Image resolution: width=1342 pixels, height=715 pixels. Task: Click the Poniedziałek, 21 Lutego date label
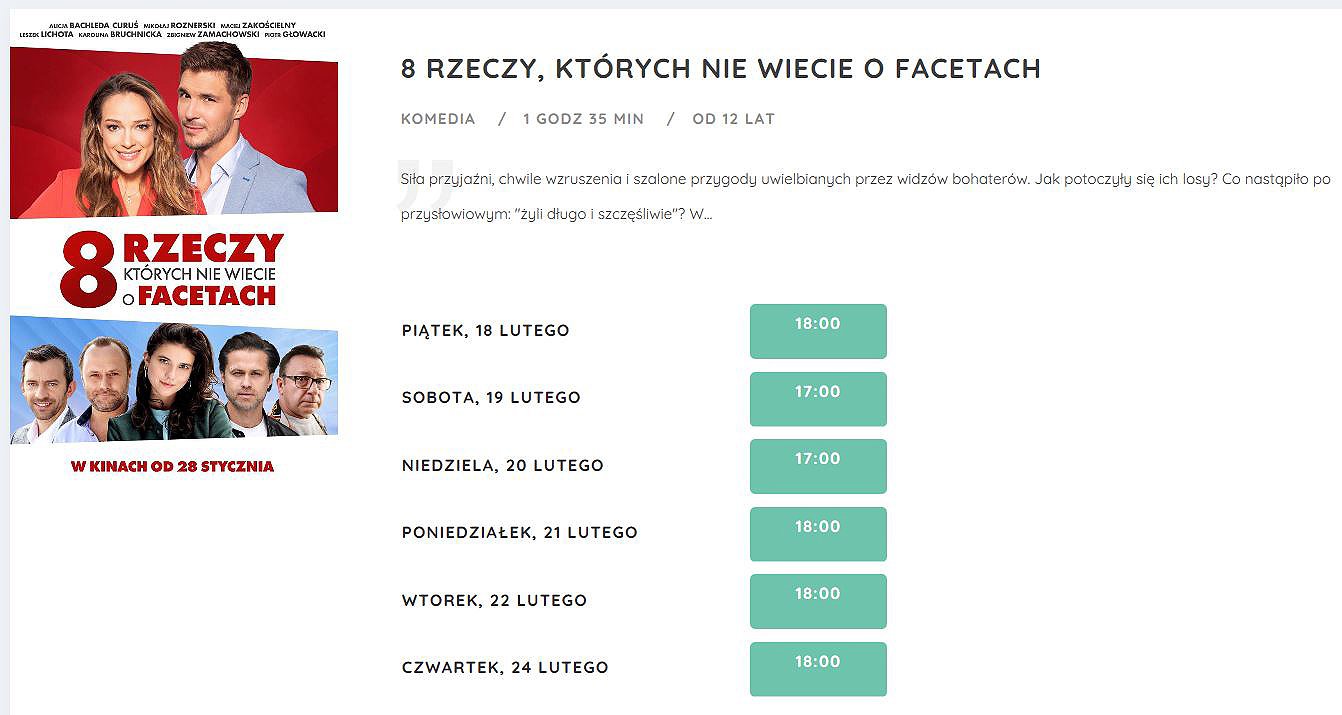pyautogui.click(x=520, y=533)
